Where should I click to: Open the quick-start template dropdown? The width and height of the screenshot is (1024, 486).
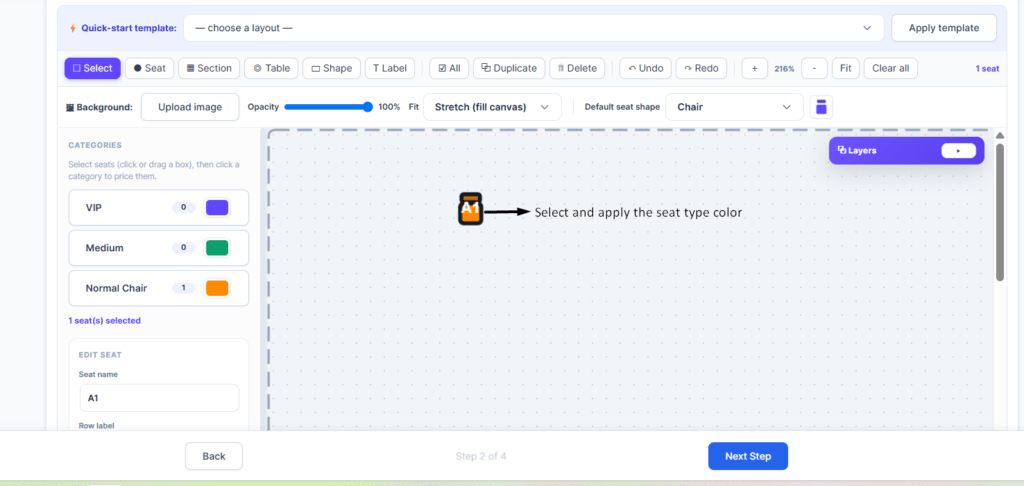click(x=533, y=28)
